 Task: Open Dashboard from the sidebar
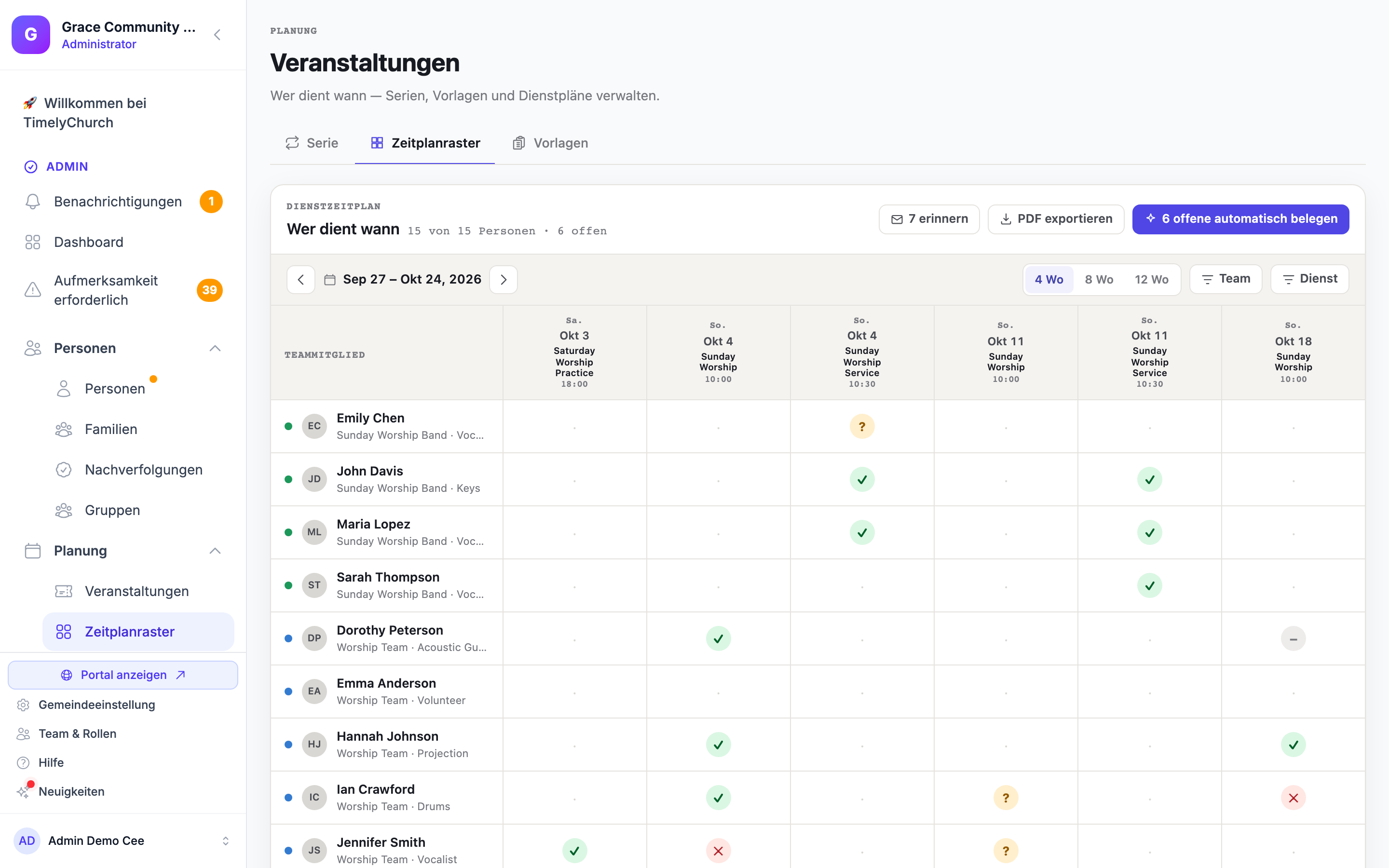[123, 242]
